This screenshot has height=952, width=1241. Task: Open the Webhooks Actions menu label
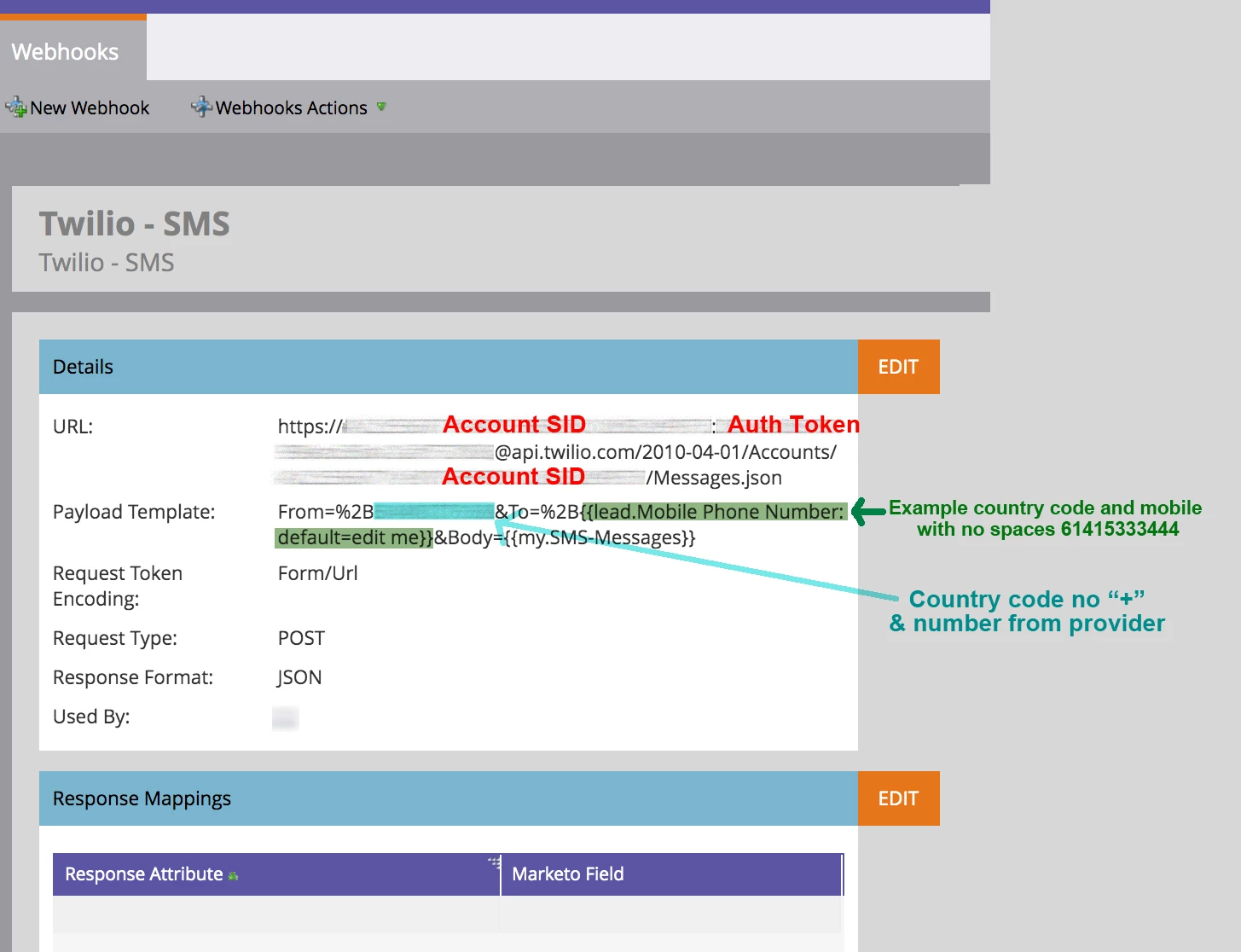[292, 107]
